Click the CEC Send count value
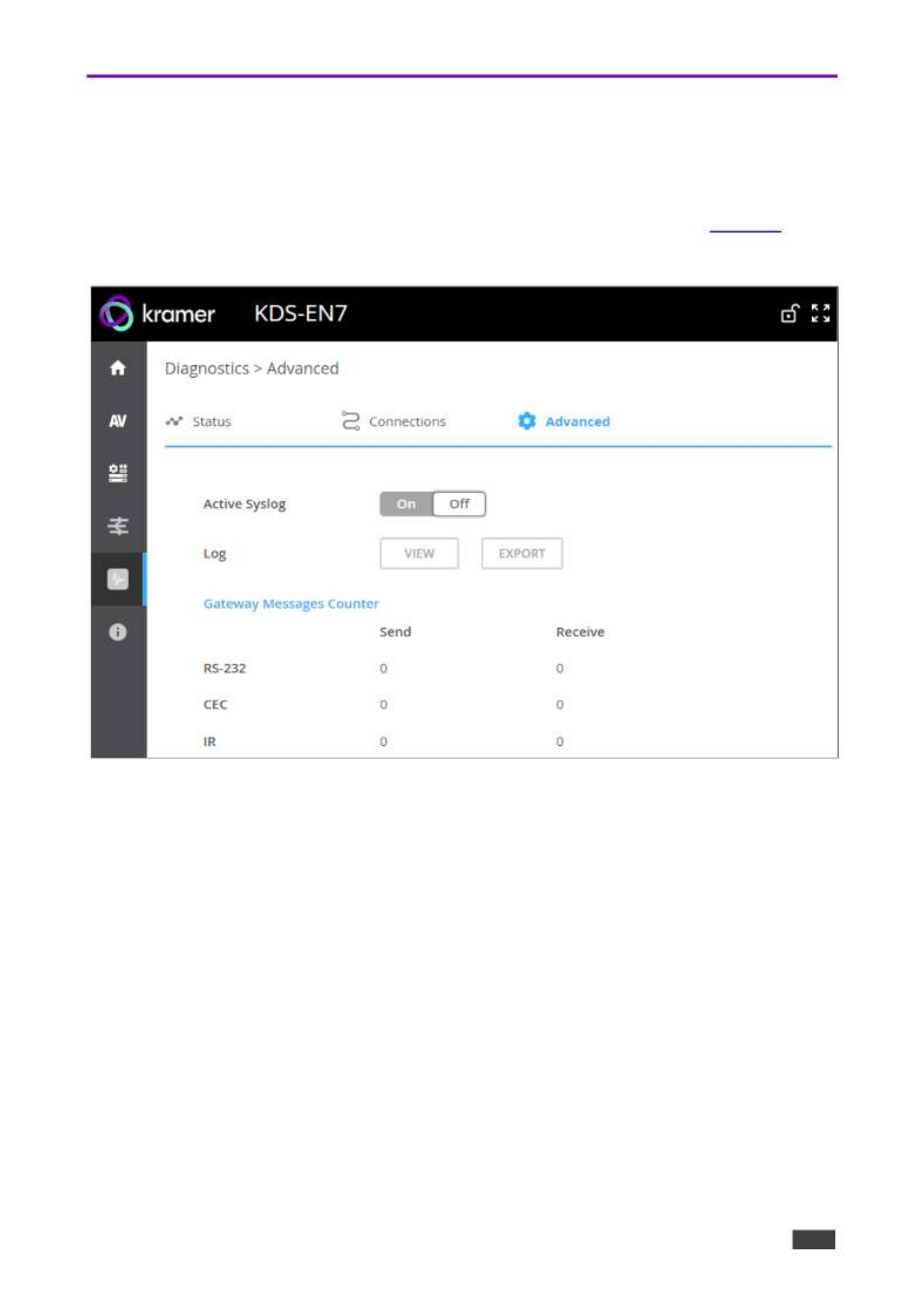924x1307 pixels. [x=384, y=704]
